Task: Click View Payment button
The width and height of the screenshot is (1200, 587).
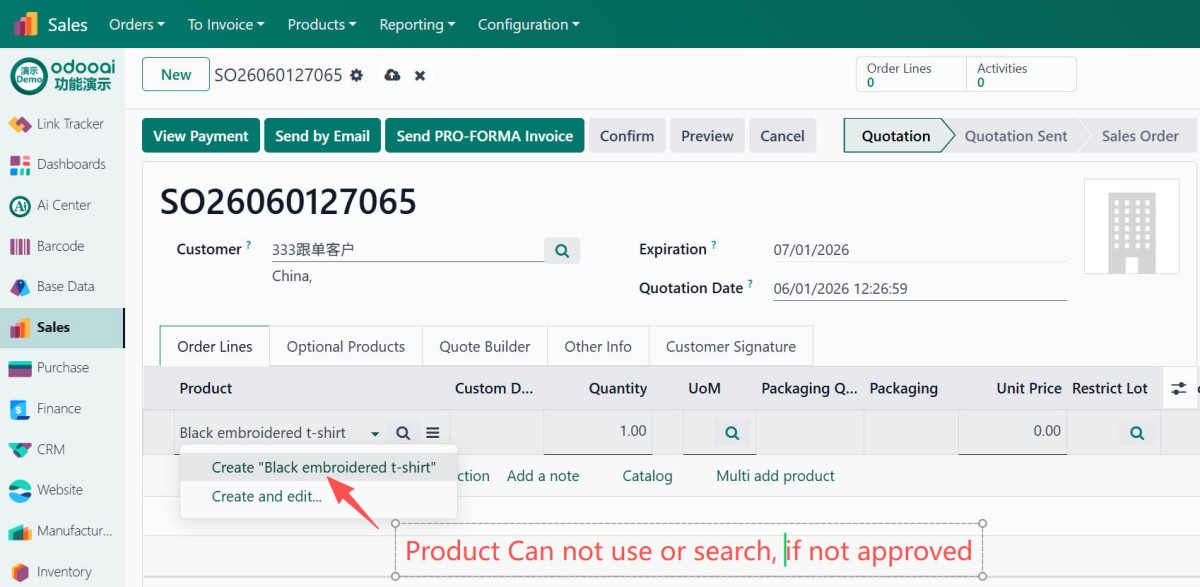Action: 201,136
